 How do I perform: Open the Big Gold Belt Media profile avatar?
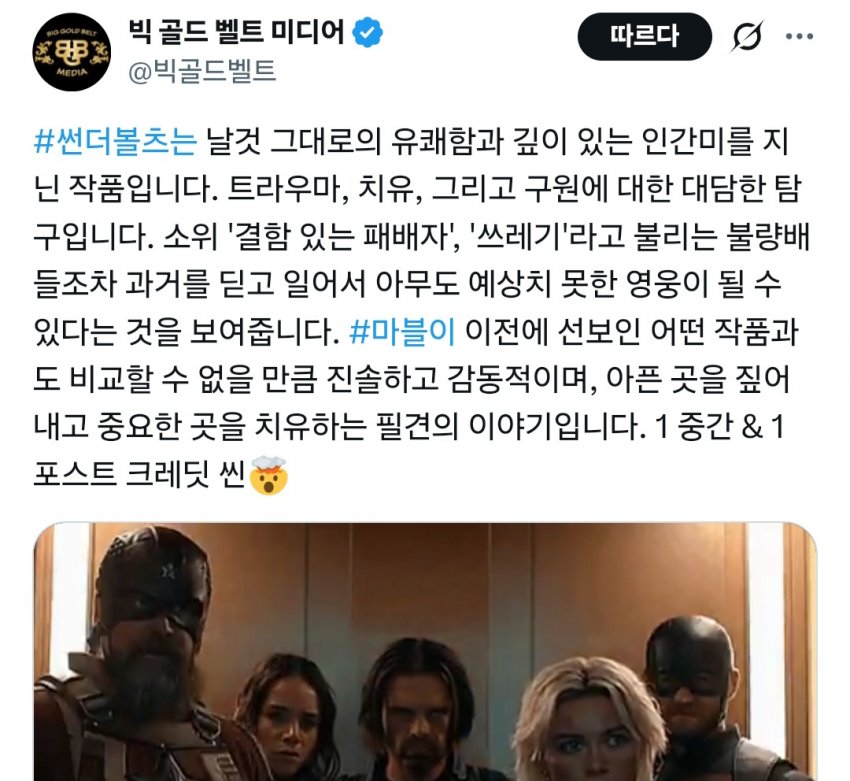(x=72, y=52)
